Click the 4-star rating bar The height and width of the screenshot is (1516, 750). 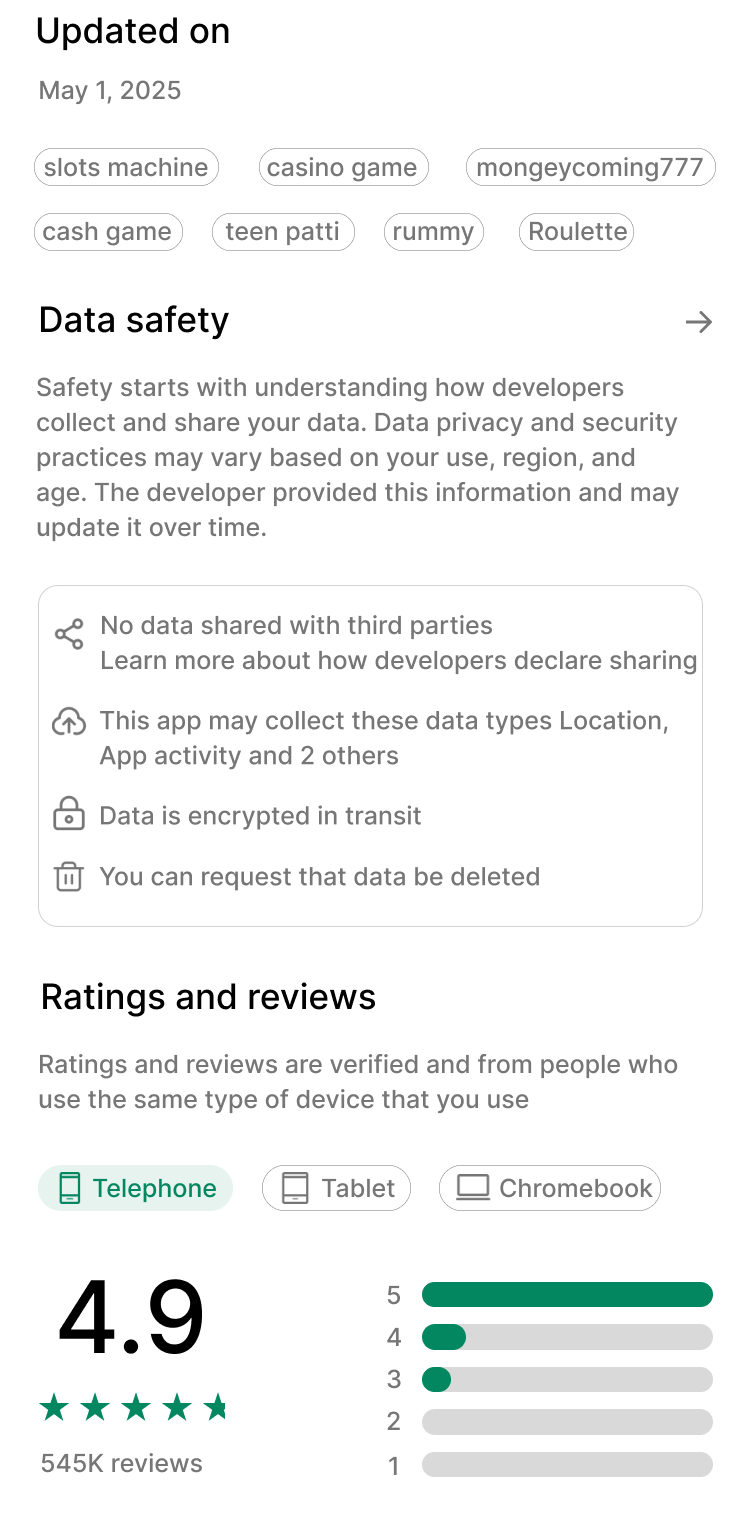click(x=567, y=1337)
